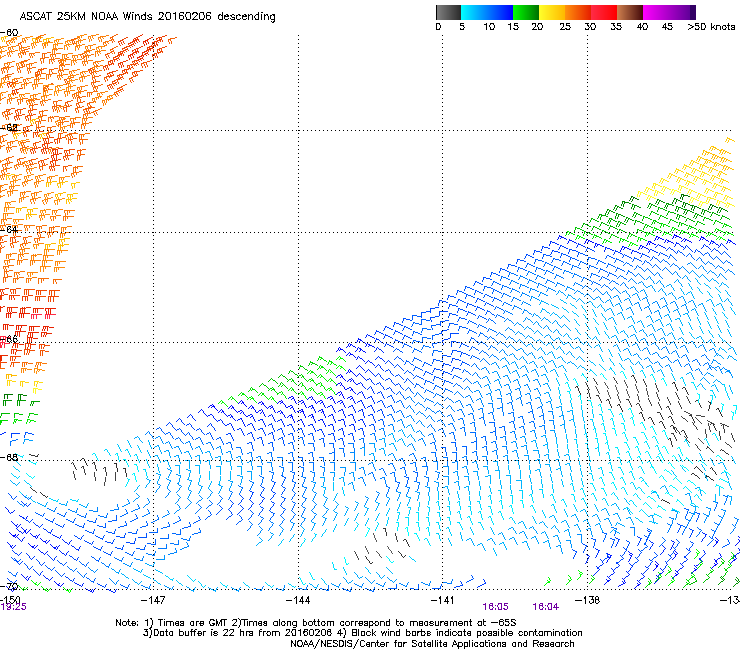
Task: Click the '15' label under the color bar
Action: click(513, 26)
